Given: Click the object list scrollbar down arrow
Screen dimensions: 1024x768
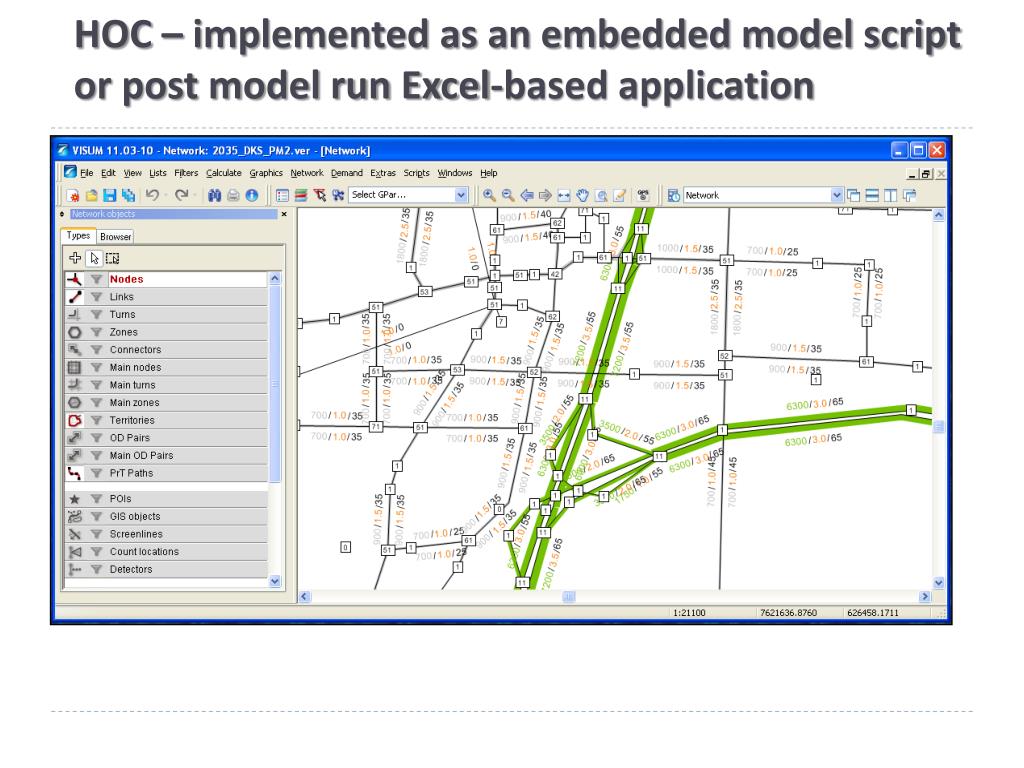Looking at the screenshot, I should [275, 581].
